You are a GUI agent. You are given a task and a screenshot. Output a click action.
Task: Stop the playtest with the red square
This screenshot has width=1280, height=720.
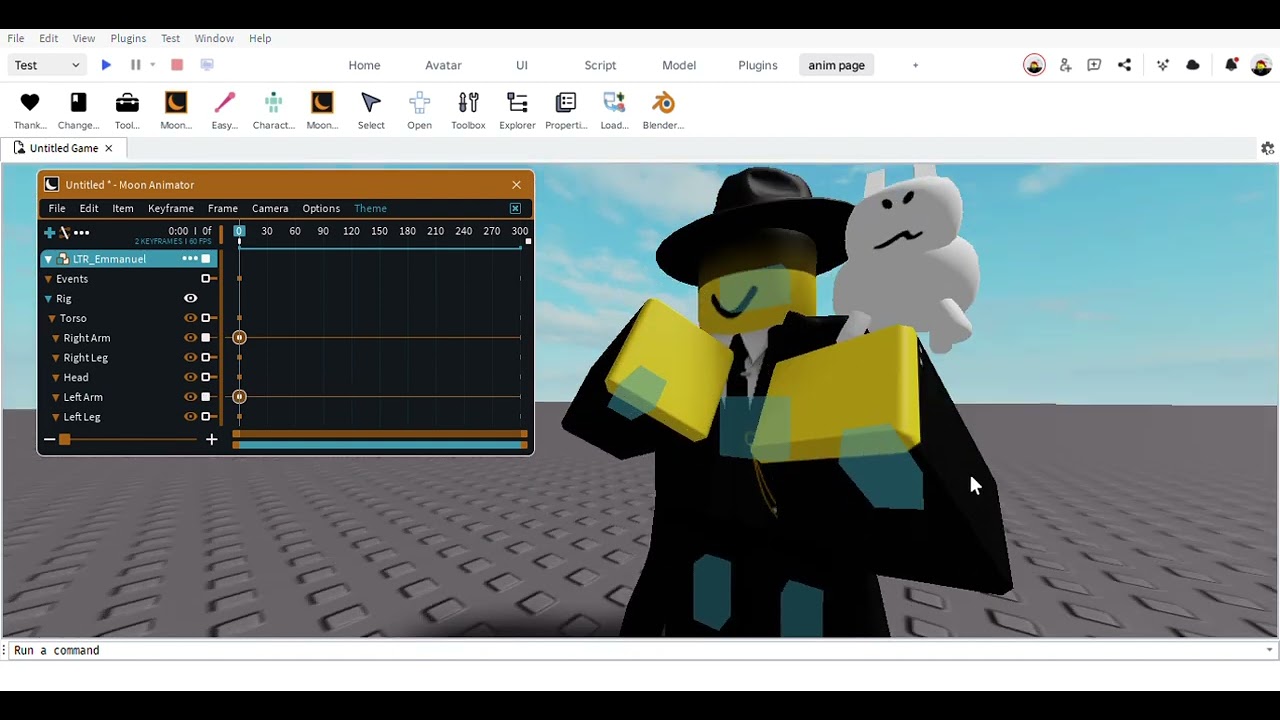(177, 65)
